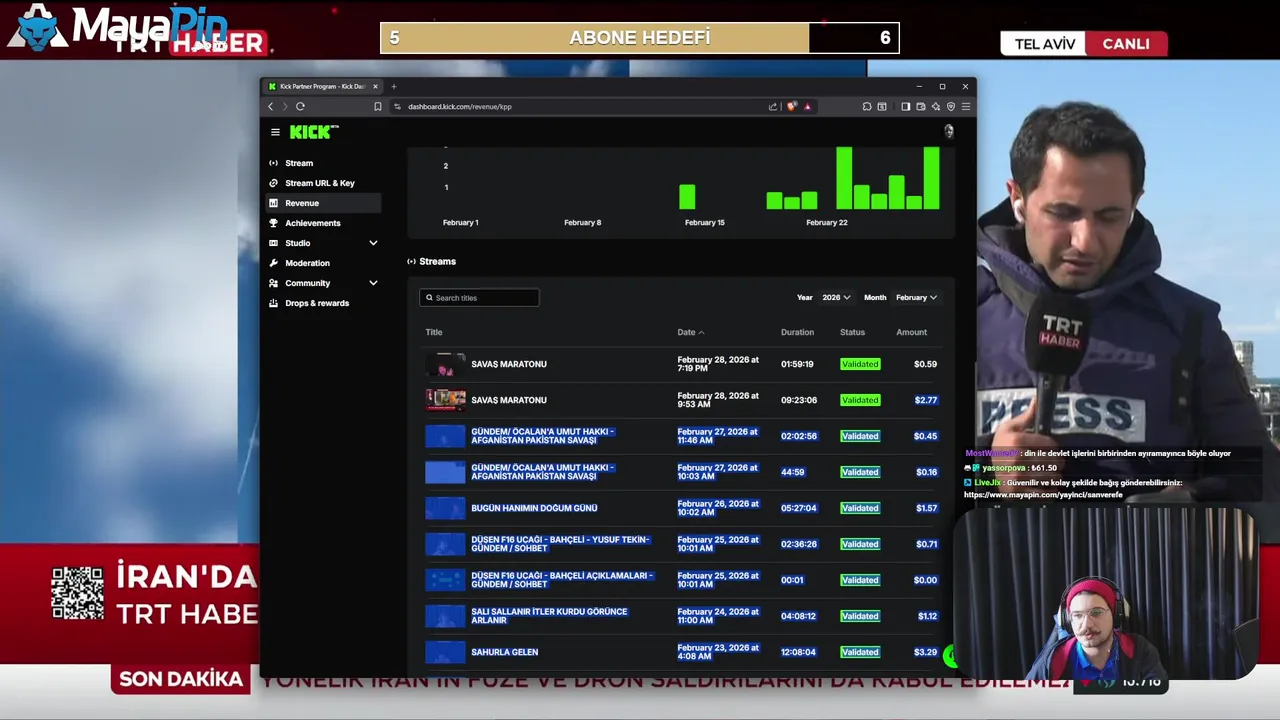Open SAVAŞ MARATONU stream from 9:53 AM

[x=509, y=400]
